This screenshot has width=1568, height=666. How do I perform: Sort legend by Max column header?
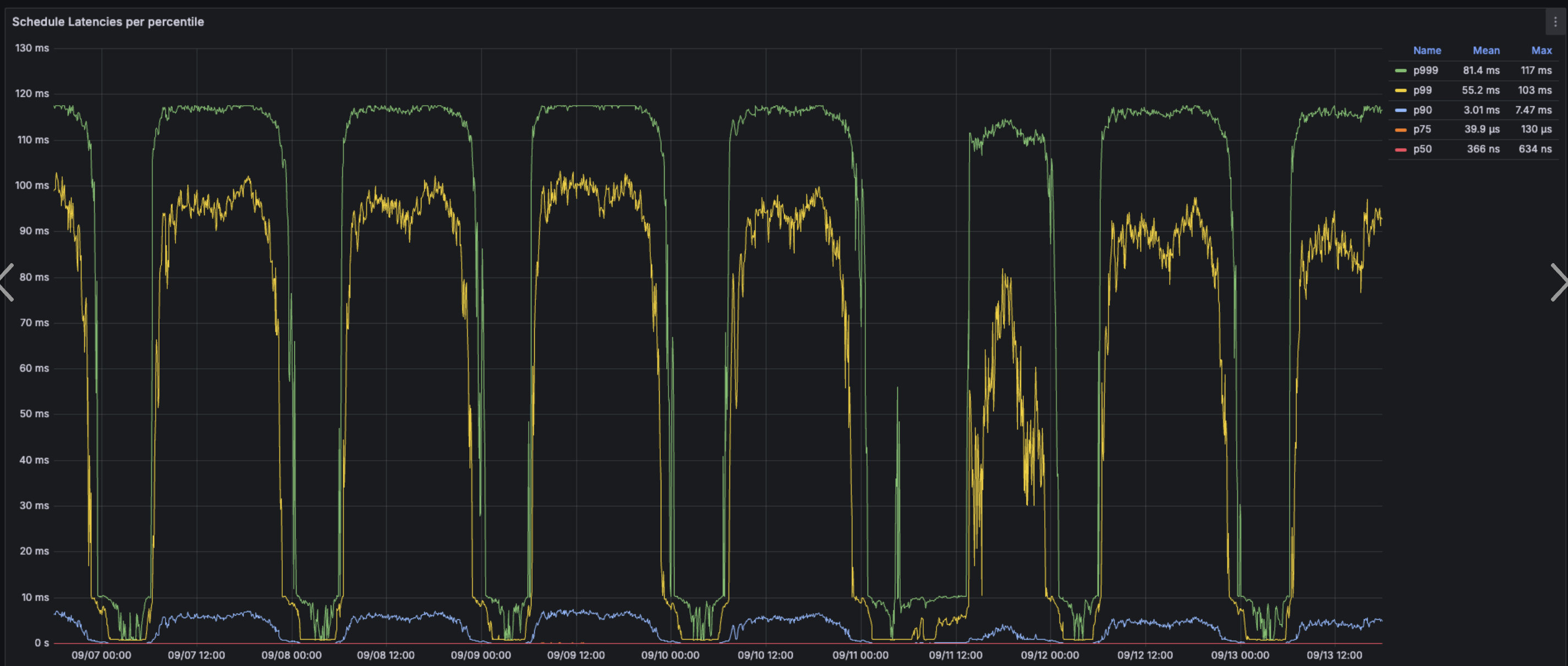click(x=1541, y=51)
